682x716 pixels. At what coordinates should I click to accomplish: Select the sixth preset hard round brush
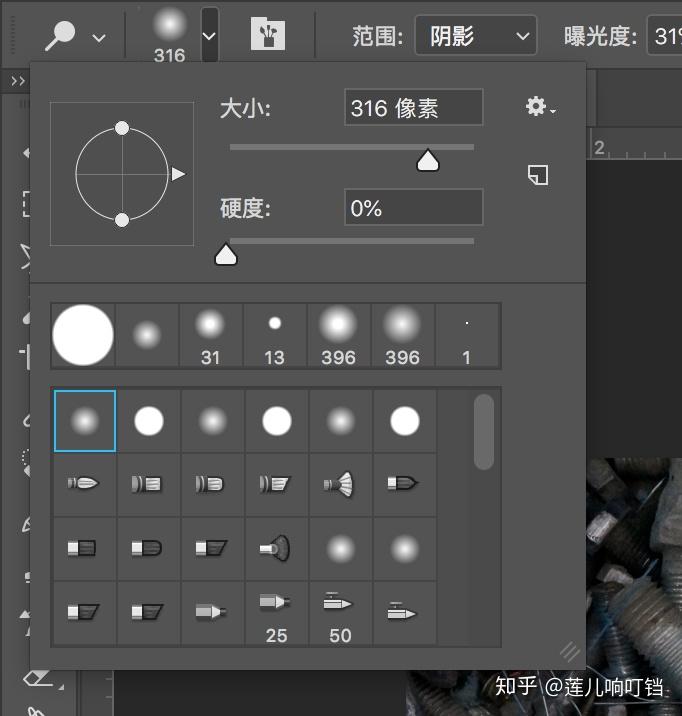404,421
